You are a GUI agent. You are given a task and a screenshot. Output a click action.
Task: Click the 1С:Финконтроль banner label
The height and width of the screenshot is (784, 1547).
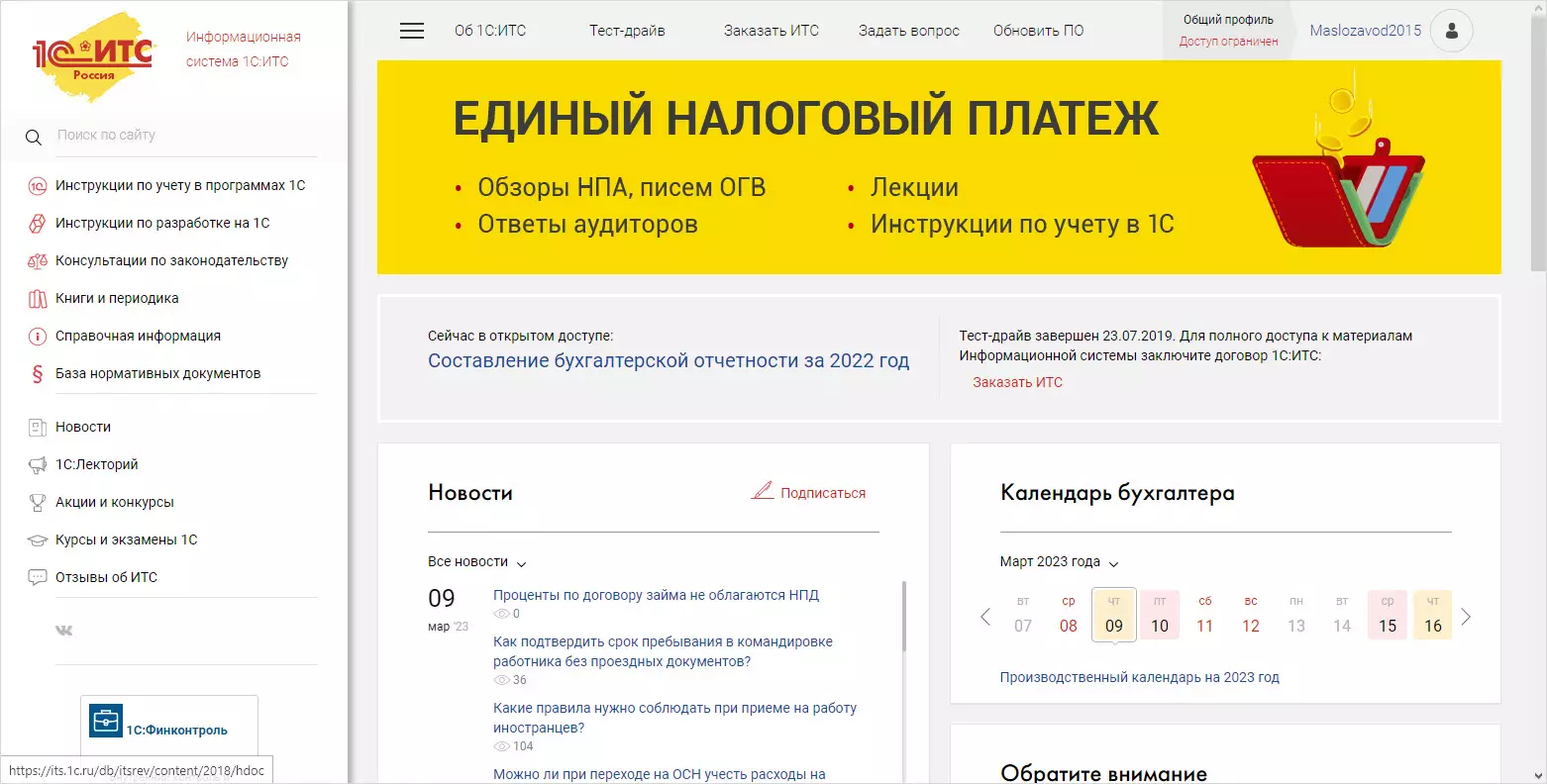(177, 731)
